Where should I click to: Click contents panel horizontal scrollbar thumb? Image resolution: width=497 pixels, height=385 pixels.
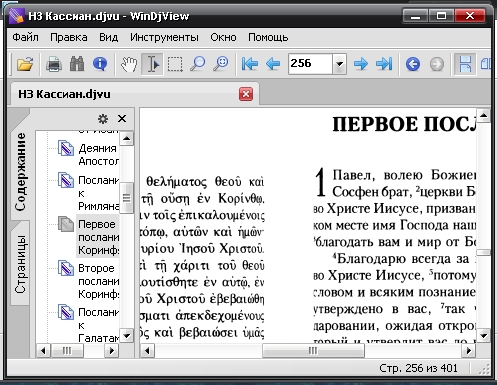[67, 351]
